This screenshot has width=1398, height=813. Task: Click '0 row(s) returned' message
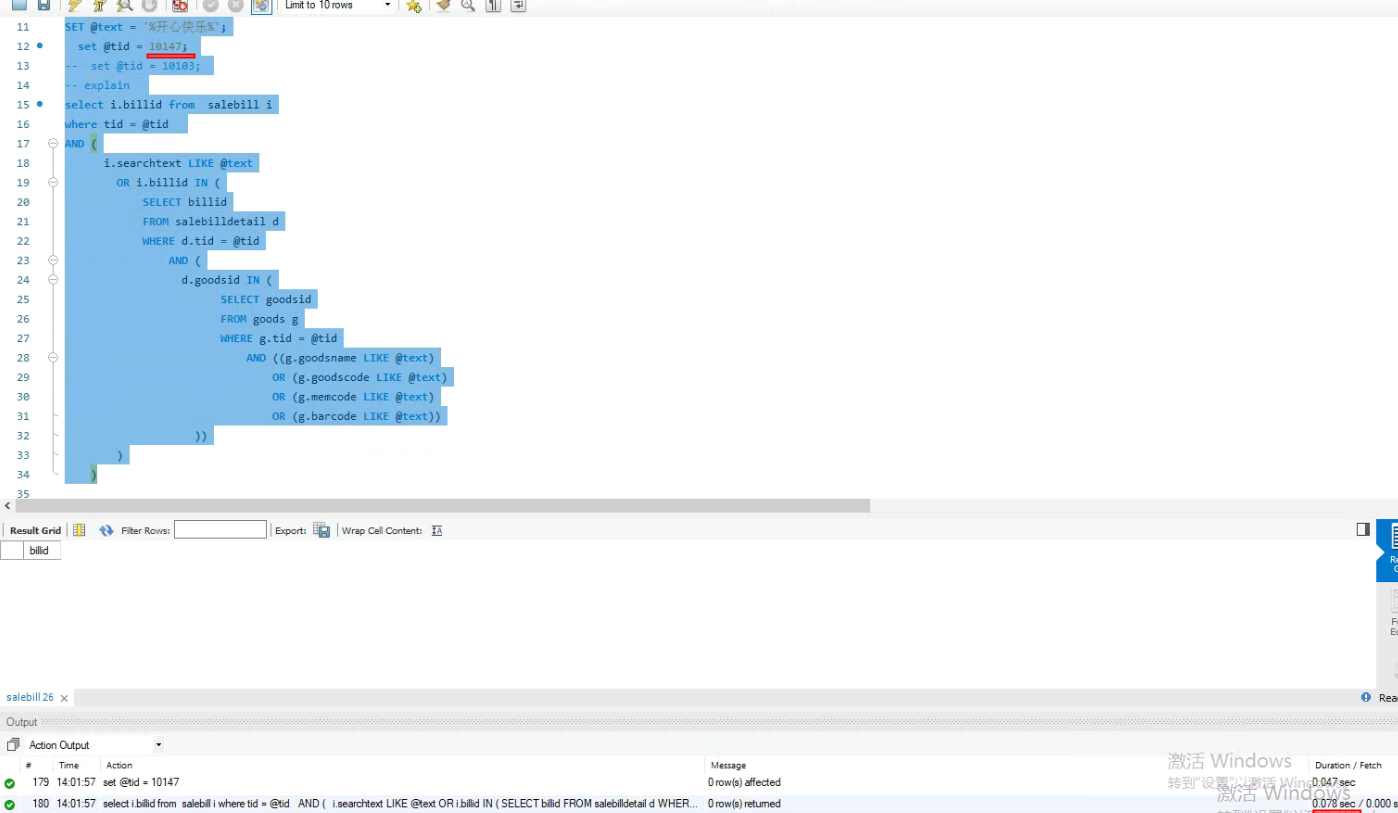tap(744, 803)
